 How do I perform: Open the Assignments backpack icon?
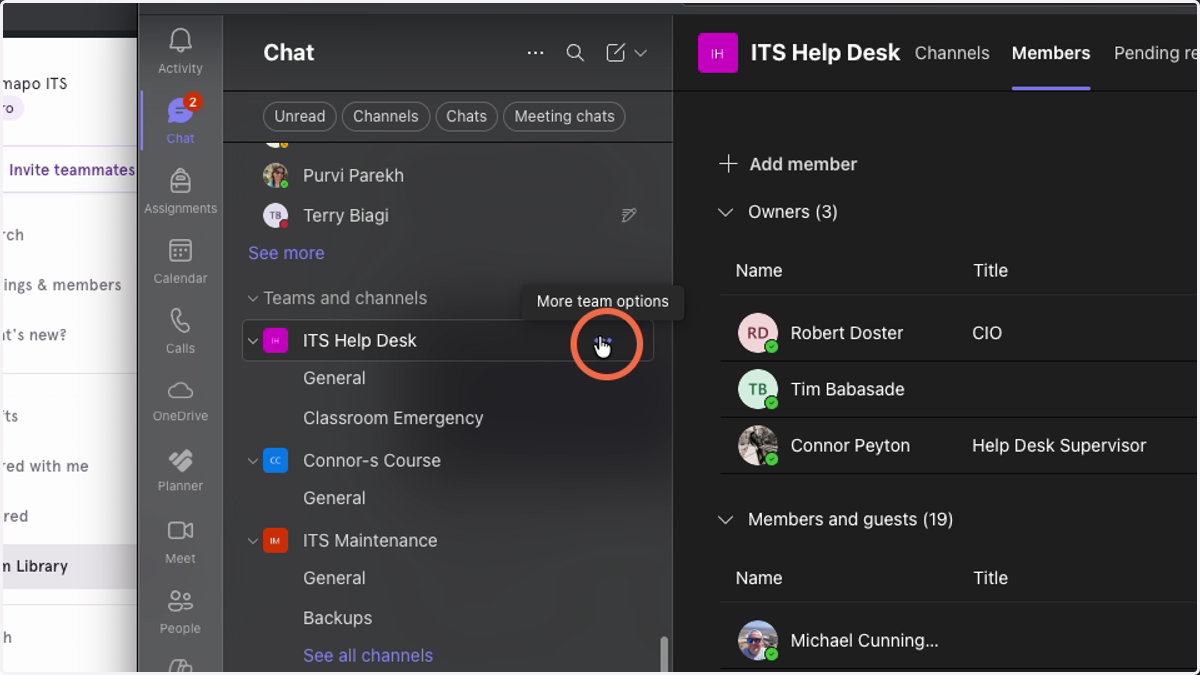180,181
